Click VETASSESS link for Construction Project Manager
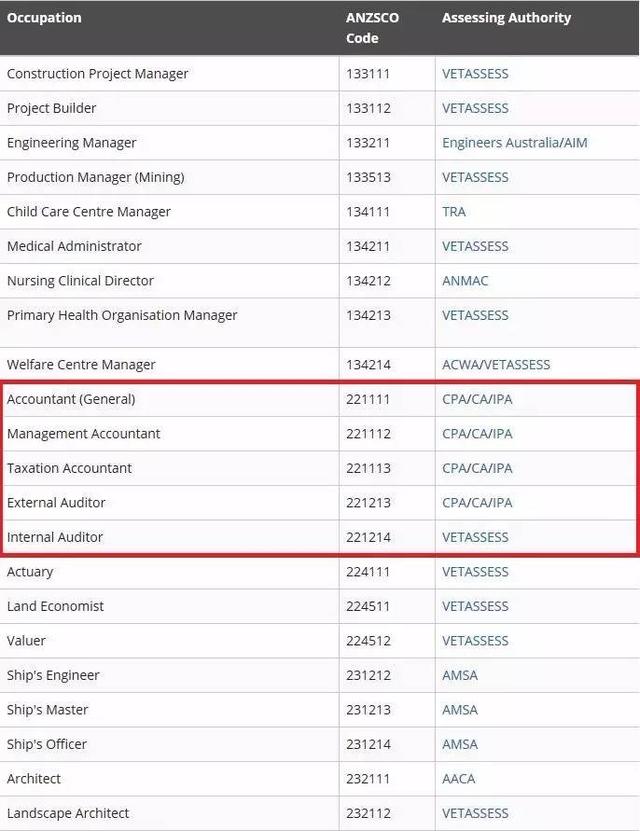This screenshot has width=640, height=831. 475,74
